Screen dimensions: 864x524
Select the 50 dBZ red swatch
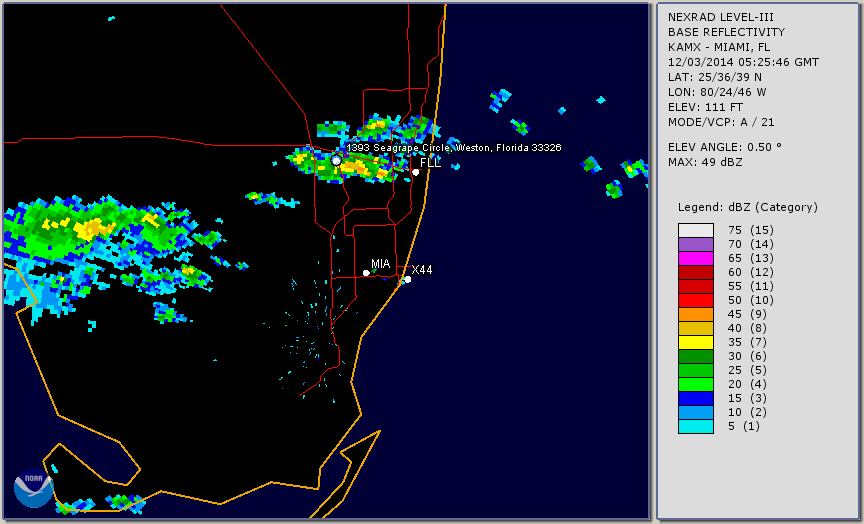696,300
